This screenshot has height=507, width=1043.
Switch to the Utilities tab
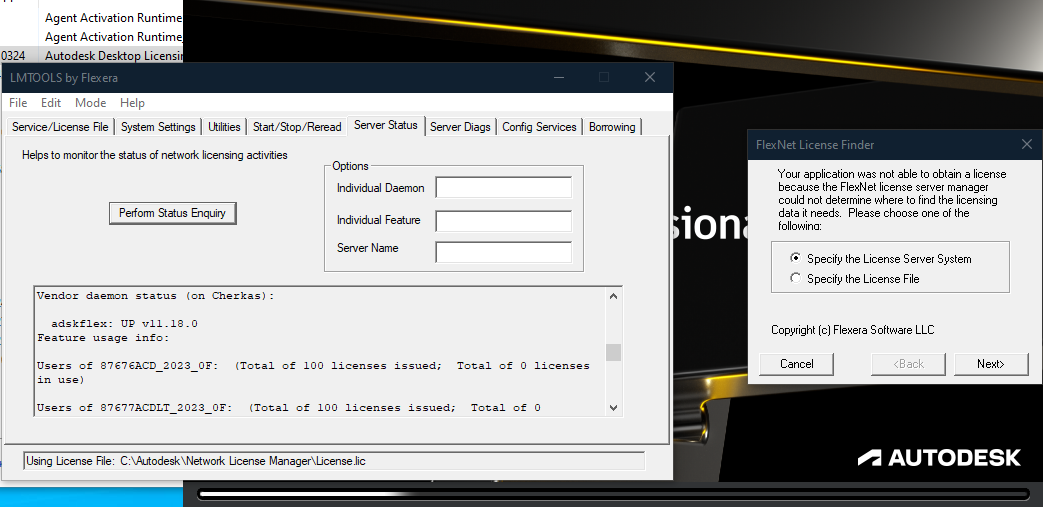click(x=224, y=126)
